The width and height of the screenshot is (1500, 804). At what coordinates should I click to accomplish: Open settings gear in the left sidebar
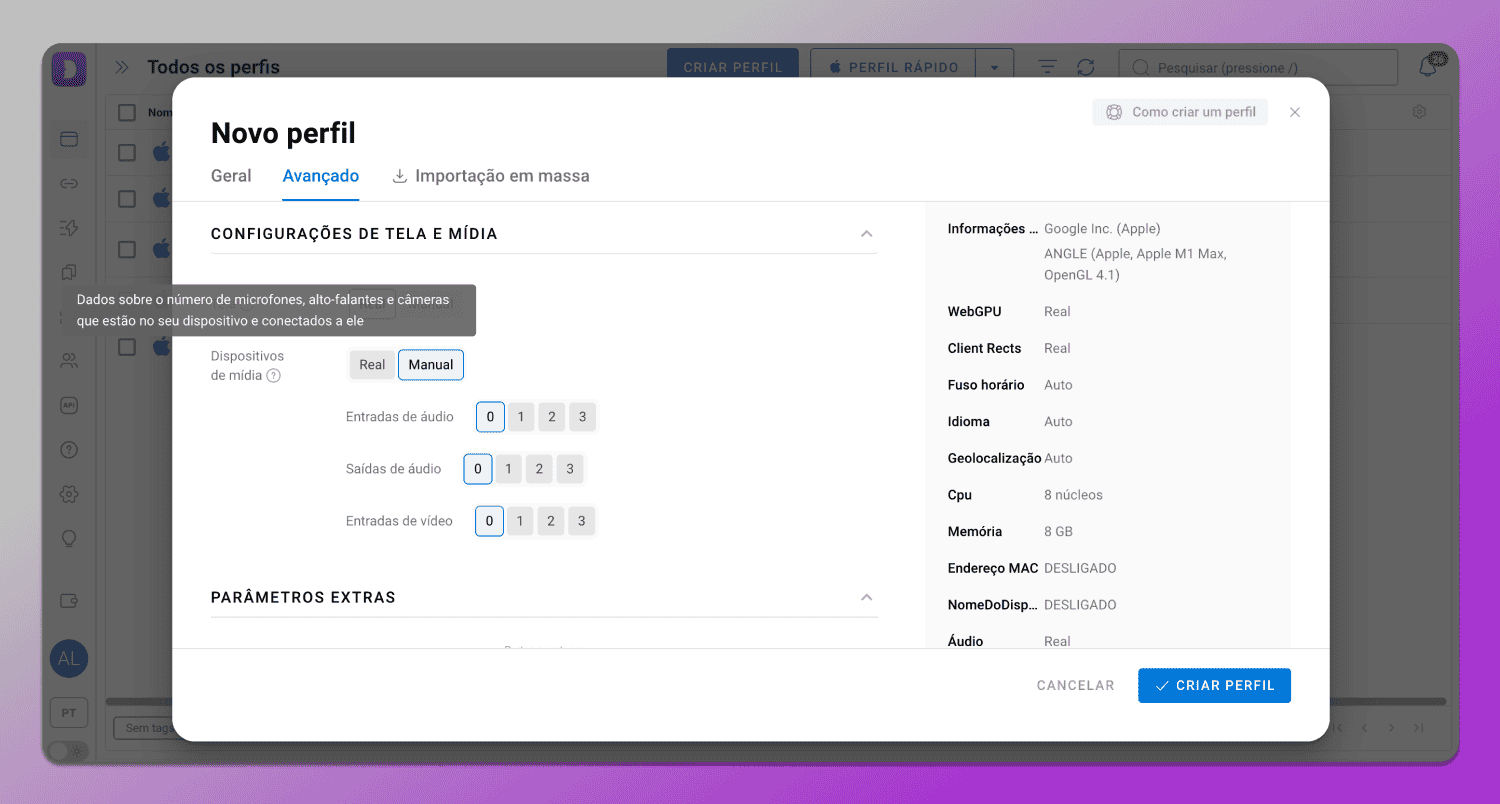(x=69, y=494)
